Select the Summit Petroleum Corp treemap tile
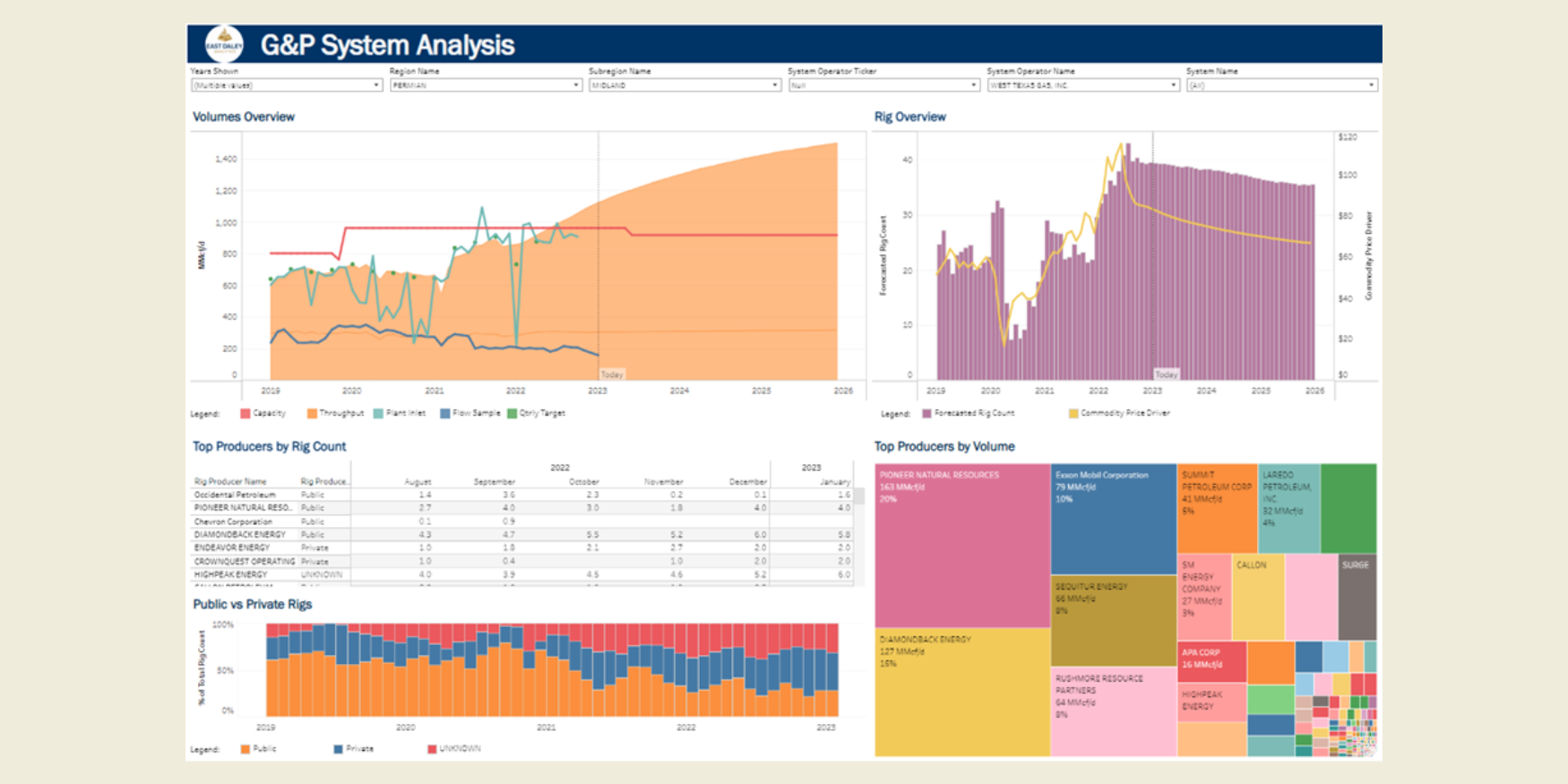The image size is (1568, 784). (1217, 507)
